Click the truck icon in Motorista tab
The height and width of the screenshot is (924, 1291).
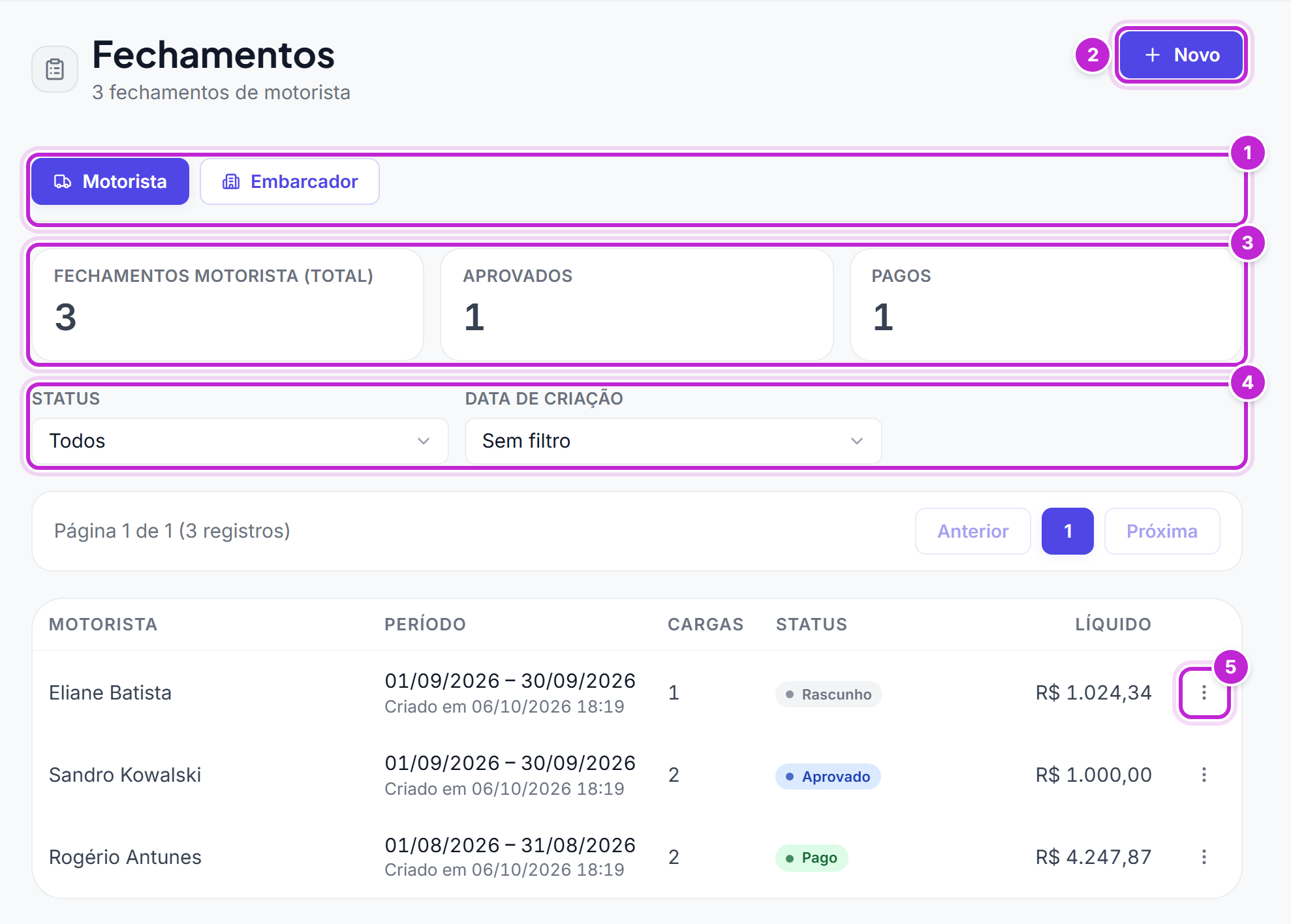(63, 181)
